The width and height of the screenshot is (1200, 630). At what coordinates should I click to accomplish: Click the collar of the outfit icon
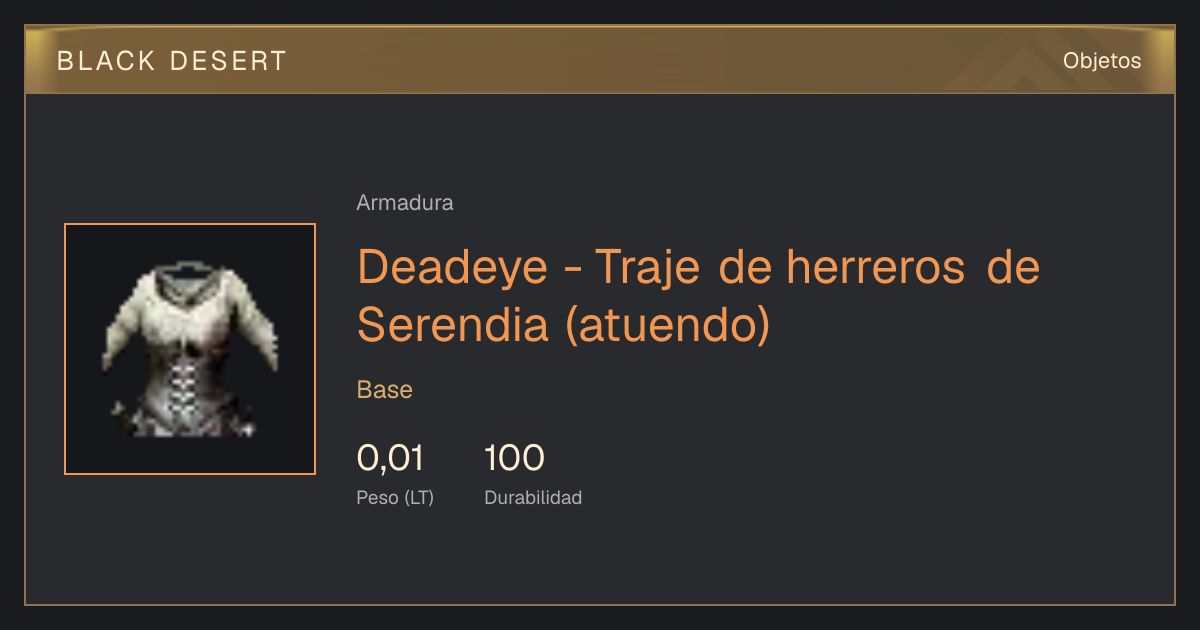tap(190, 275)
